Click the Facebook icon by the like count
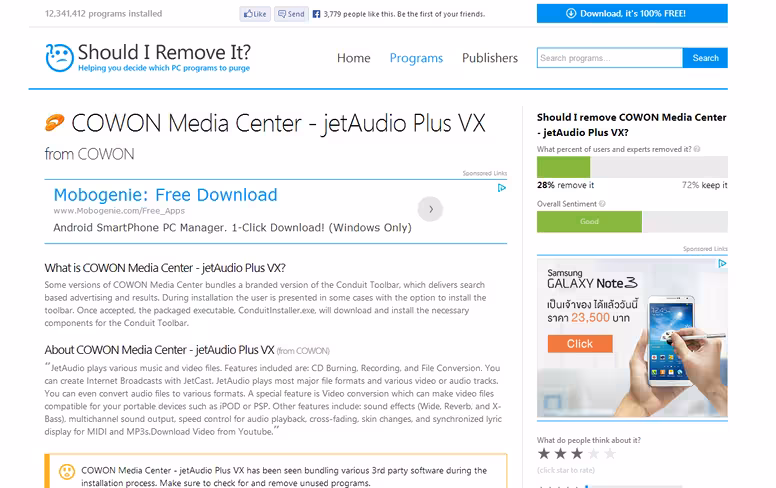 tap(316, 14)
